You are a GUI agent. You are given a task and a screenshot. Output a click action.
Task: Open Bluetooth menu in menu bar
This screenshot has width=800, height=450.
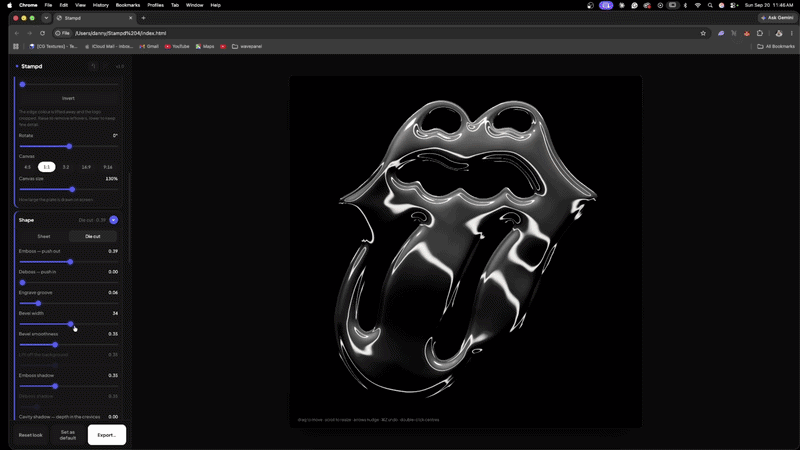pyautogui.click(x=685, y=5)
